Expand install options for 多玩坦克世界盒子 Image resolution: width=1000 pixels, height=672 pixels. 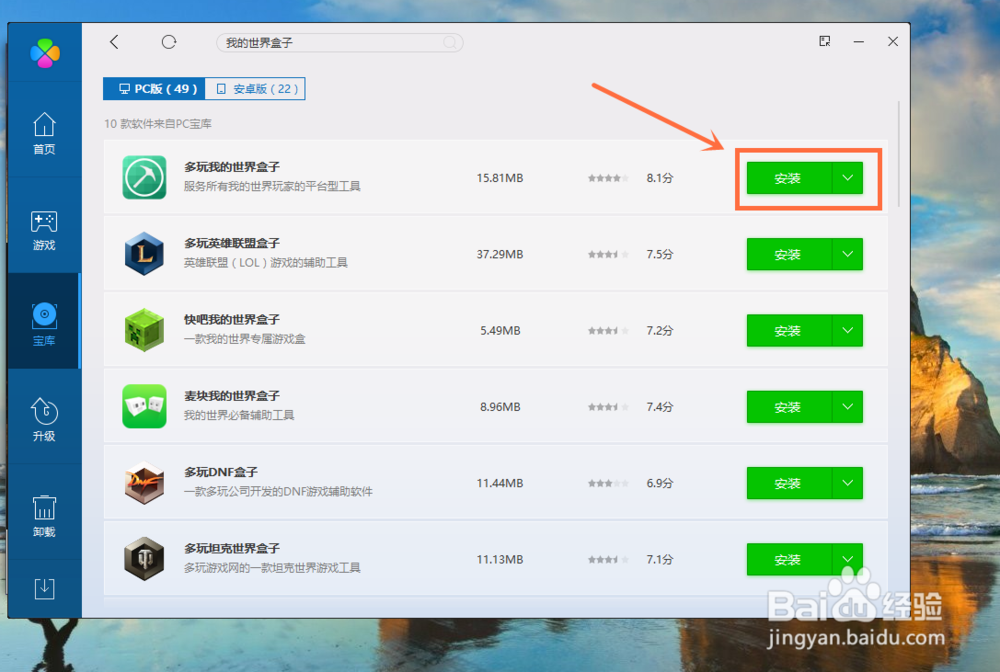tap(848, 559)
